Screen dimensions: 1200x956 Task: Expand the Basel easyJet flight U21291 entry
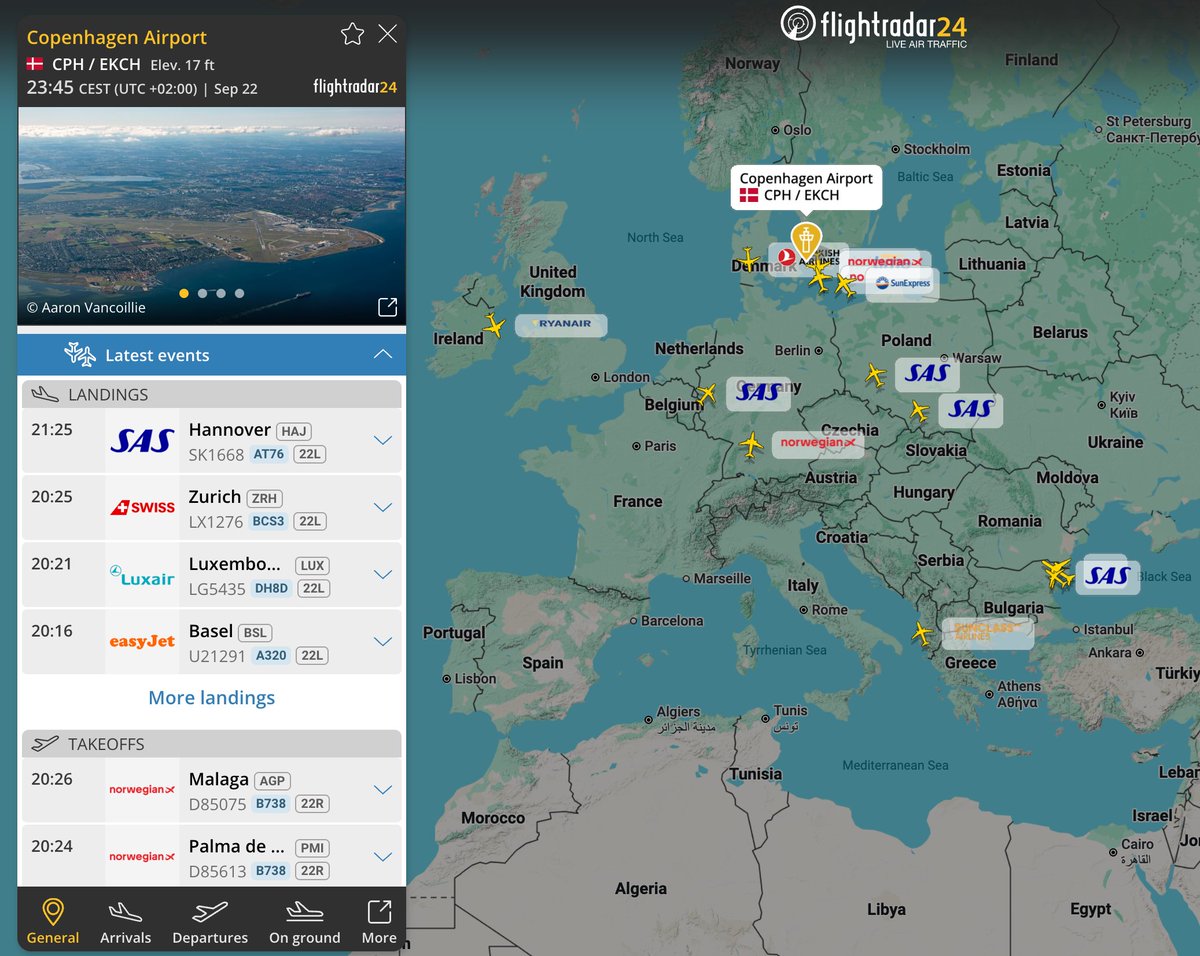[x=383, y=641]
